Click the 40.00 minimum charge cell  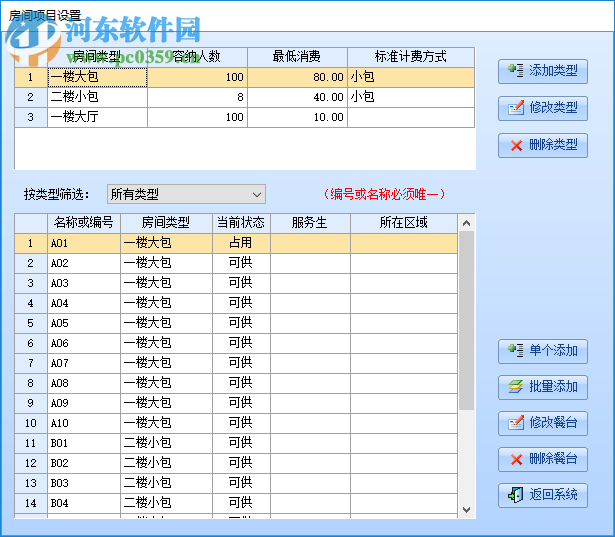297,97
